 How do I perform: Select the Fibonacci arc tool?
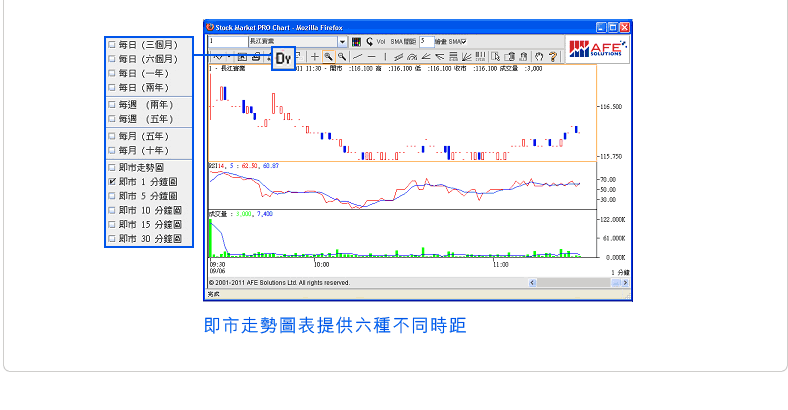click(x=412, y=57)
